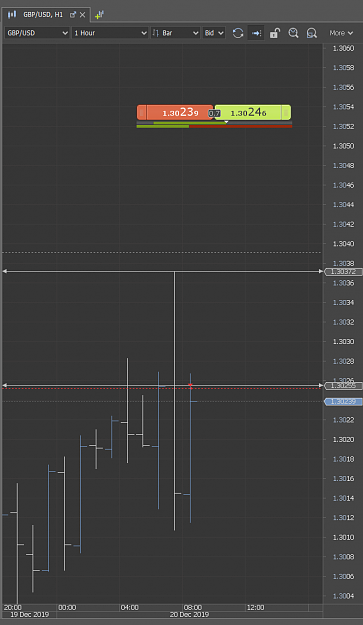The height and width of the screenshot is (625, 363).
Task: Click the 1.3060 value on price axis
Action: [343, 48]
